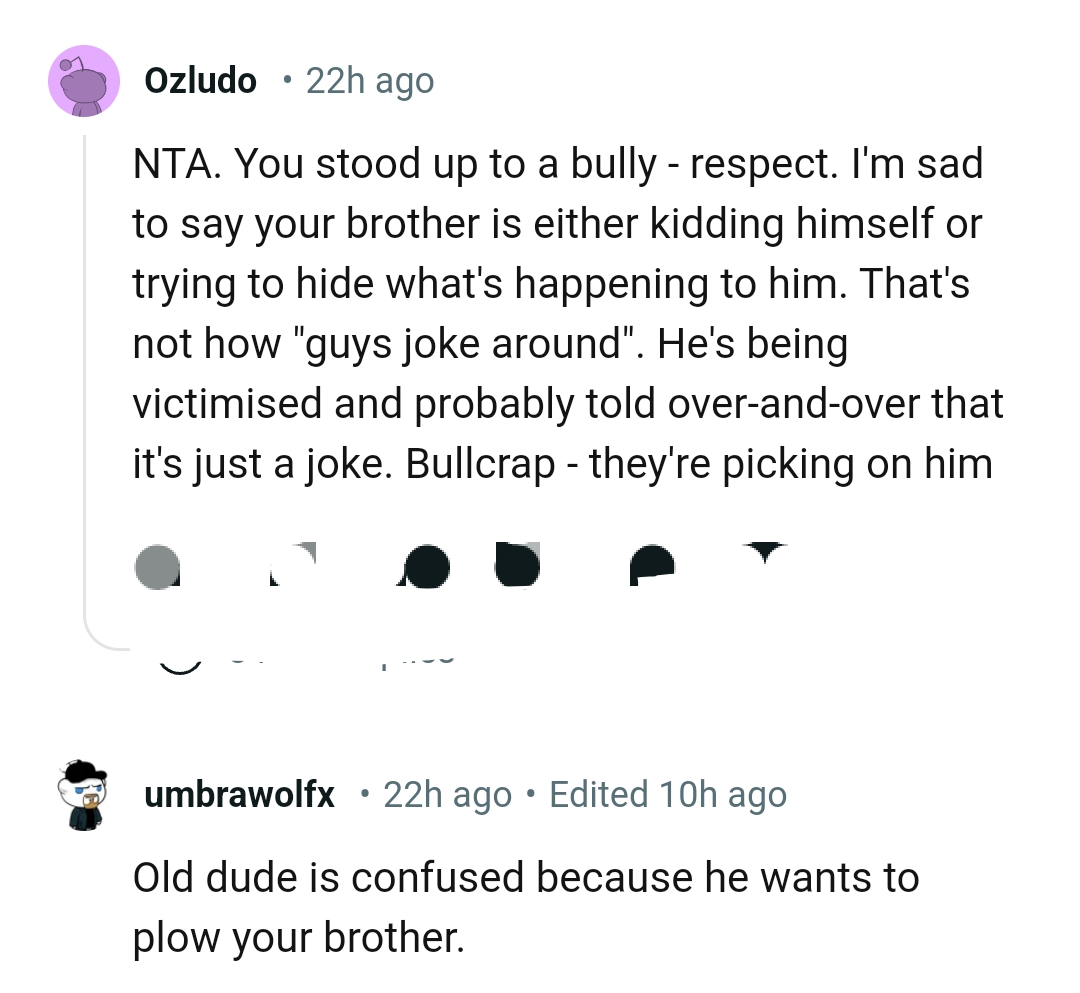Click the Edited 10h ago label
This screenshot has height=993, width=1080.
pyautogui.click(x=668, y=794)
